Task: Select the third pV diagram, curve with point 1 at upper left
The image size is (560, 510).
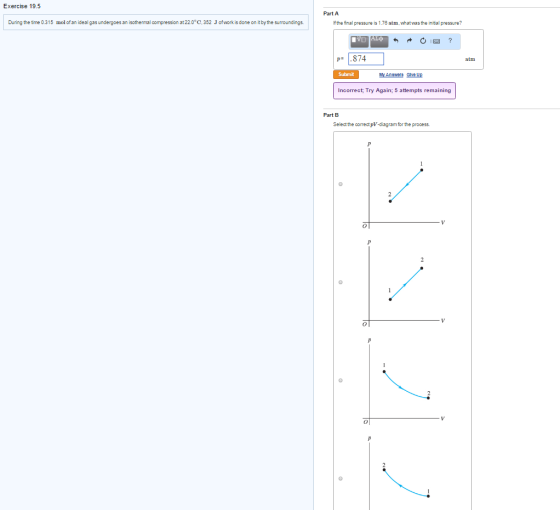Action: click(x=340, y=380)
